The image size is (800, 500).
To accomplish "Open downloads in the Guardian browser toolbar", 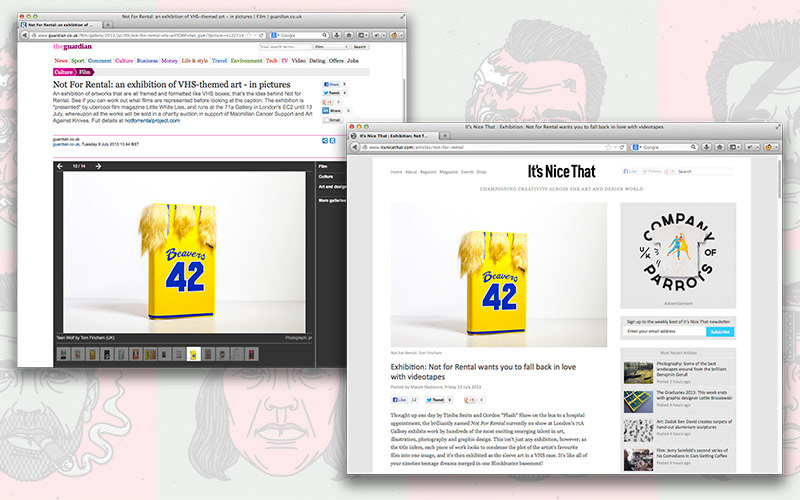I will click(x=337, y=35).
